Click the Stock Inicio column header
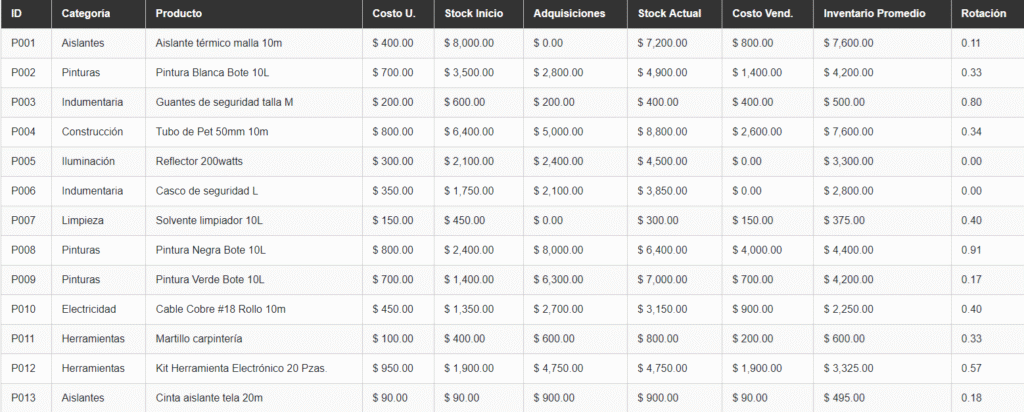Screen dimensions: 1024x412 [474, 14]
